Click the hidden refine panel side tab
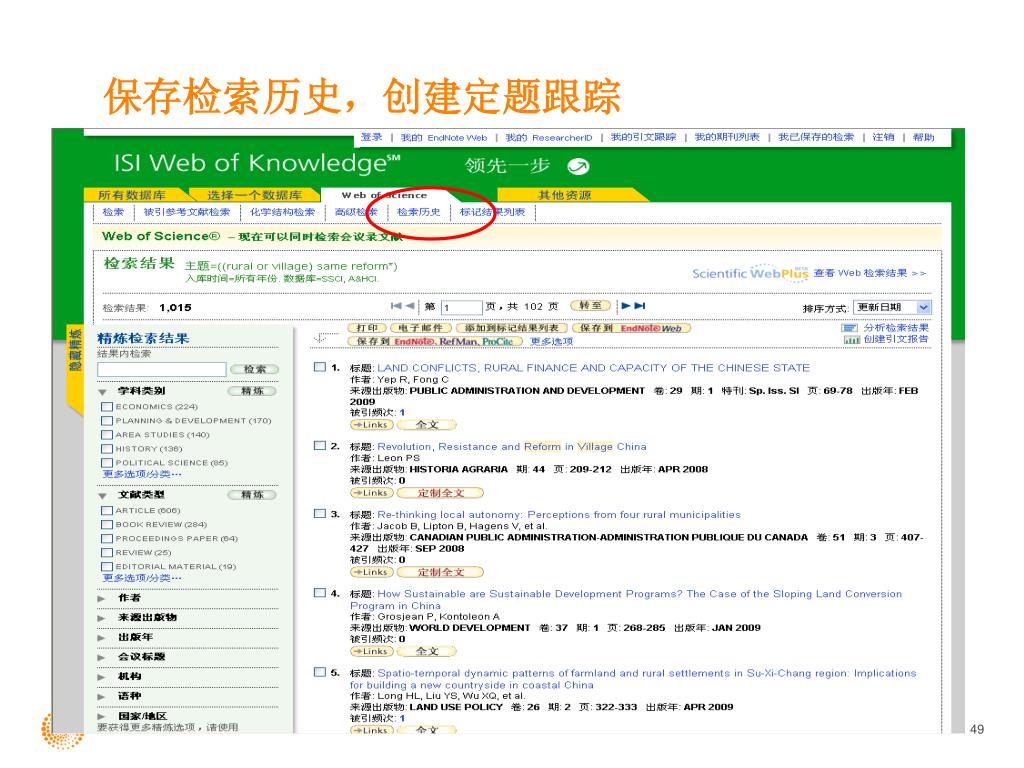The width and height of the screenshot is (1024, 768). coord(76,370)
